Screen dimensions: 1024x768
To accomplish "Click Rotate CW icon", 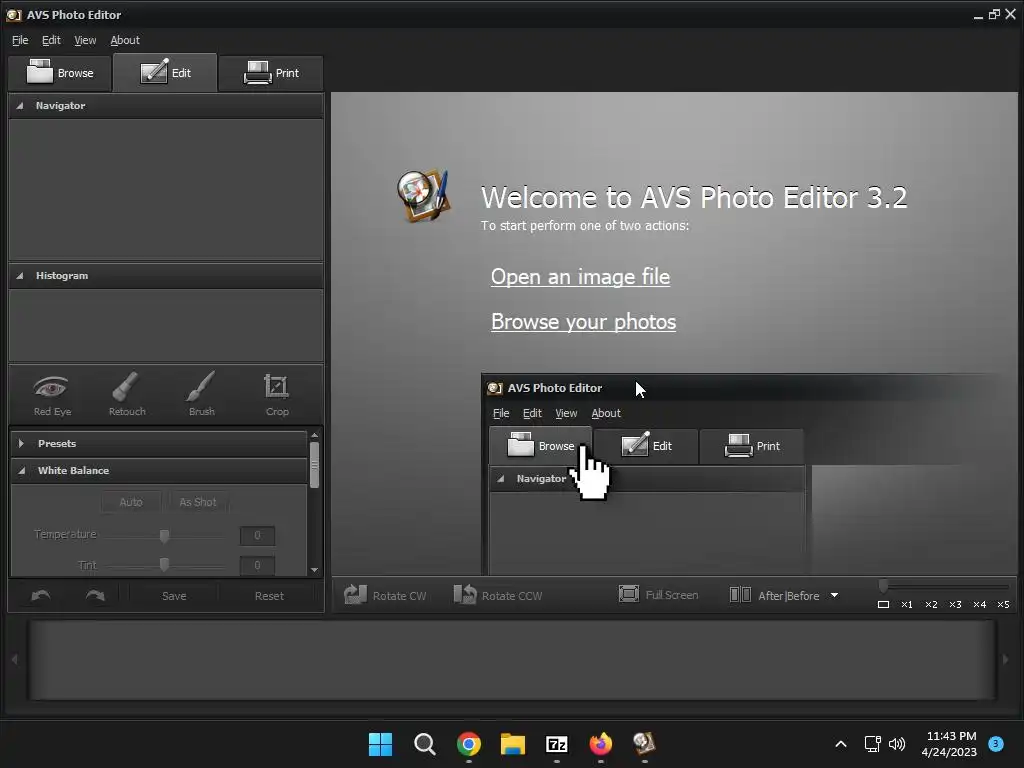I will pos(355,594).
